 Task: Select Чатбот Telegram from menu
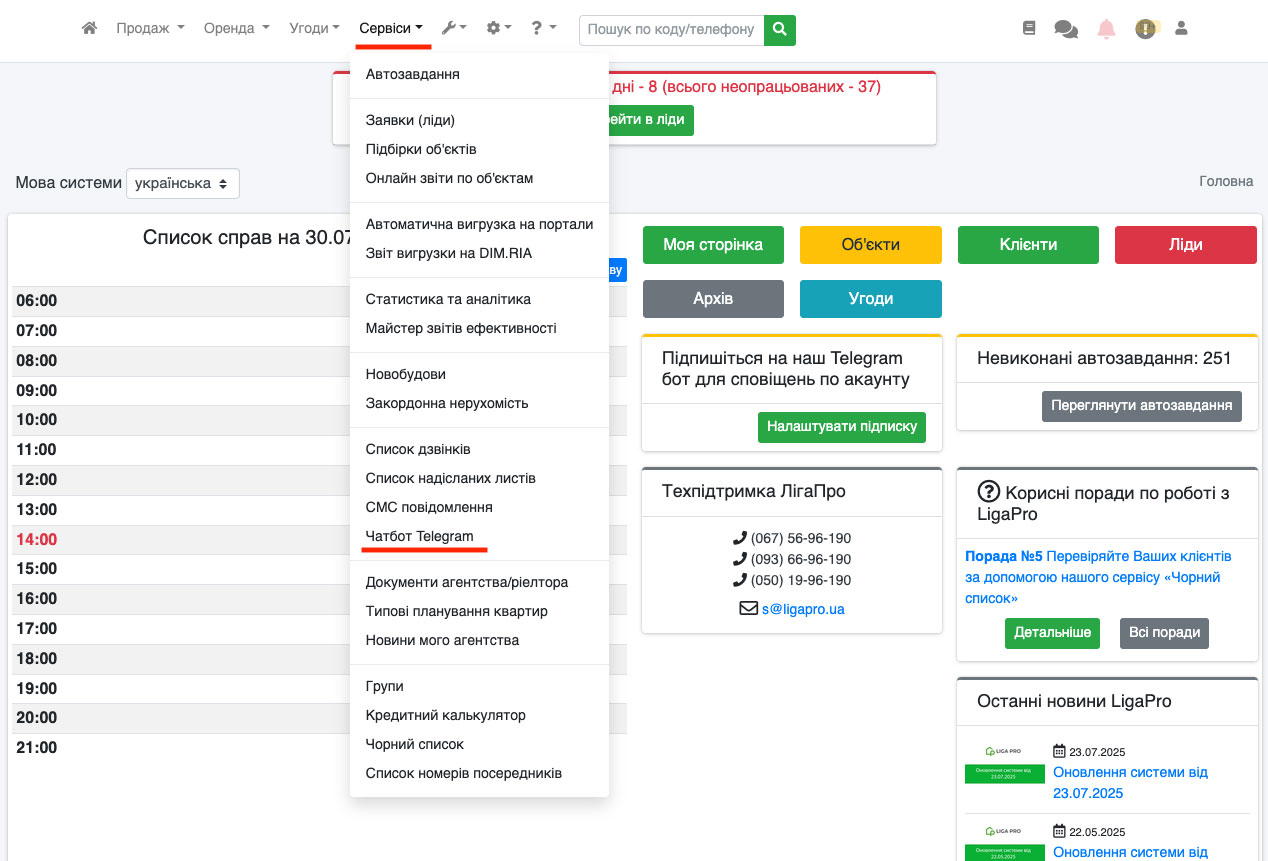[419, 536]
